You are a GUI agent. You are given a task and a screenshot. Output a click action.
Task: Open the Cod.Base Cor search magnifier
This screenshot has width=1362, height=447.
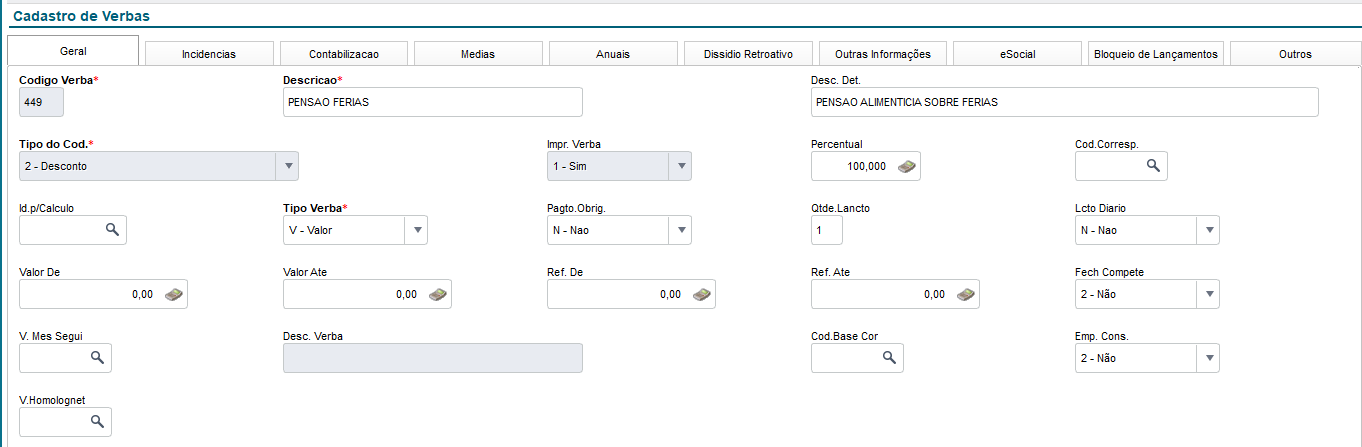(889, 357)
